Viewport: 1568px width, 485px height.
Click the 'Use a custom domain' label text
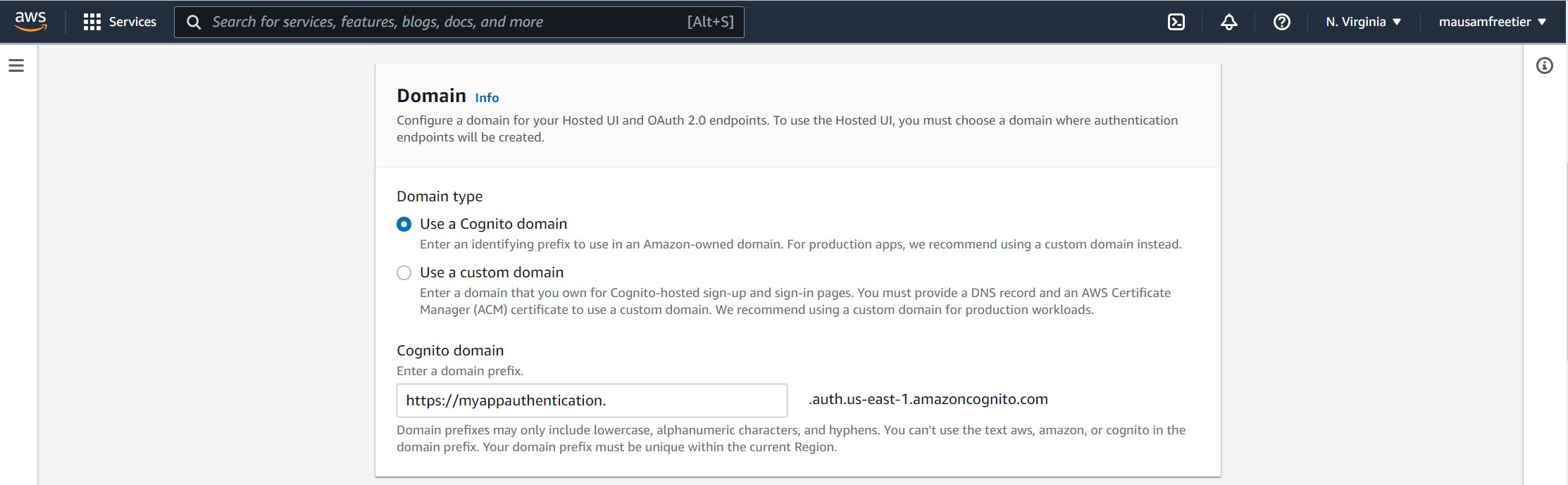pos(492,272)
